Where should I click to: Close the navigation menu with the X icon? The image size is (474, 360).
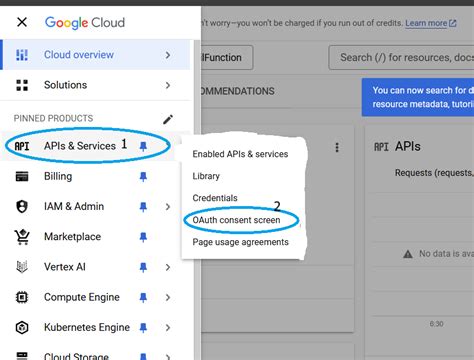click(22, 23)
